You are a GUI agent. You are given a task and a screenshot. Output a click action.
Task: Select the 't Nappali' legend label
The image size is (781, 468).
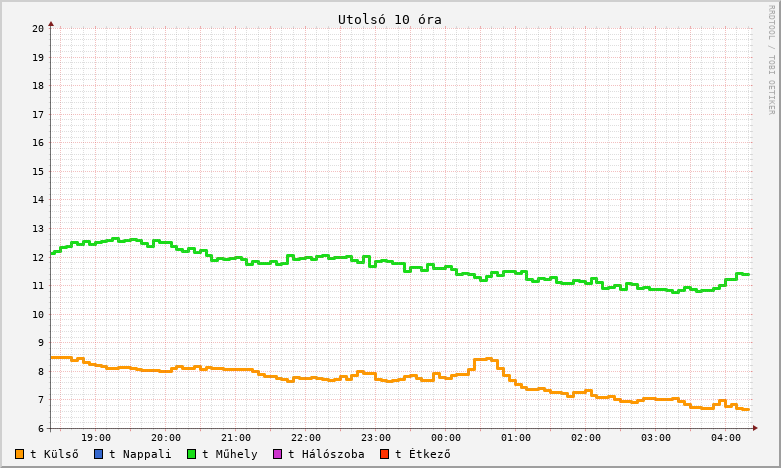coord(140,454)
